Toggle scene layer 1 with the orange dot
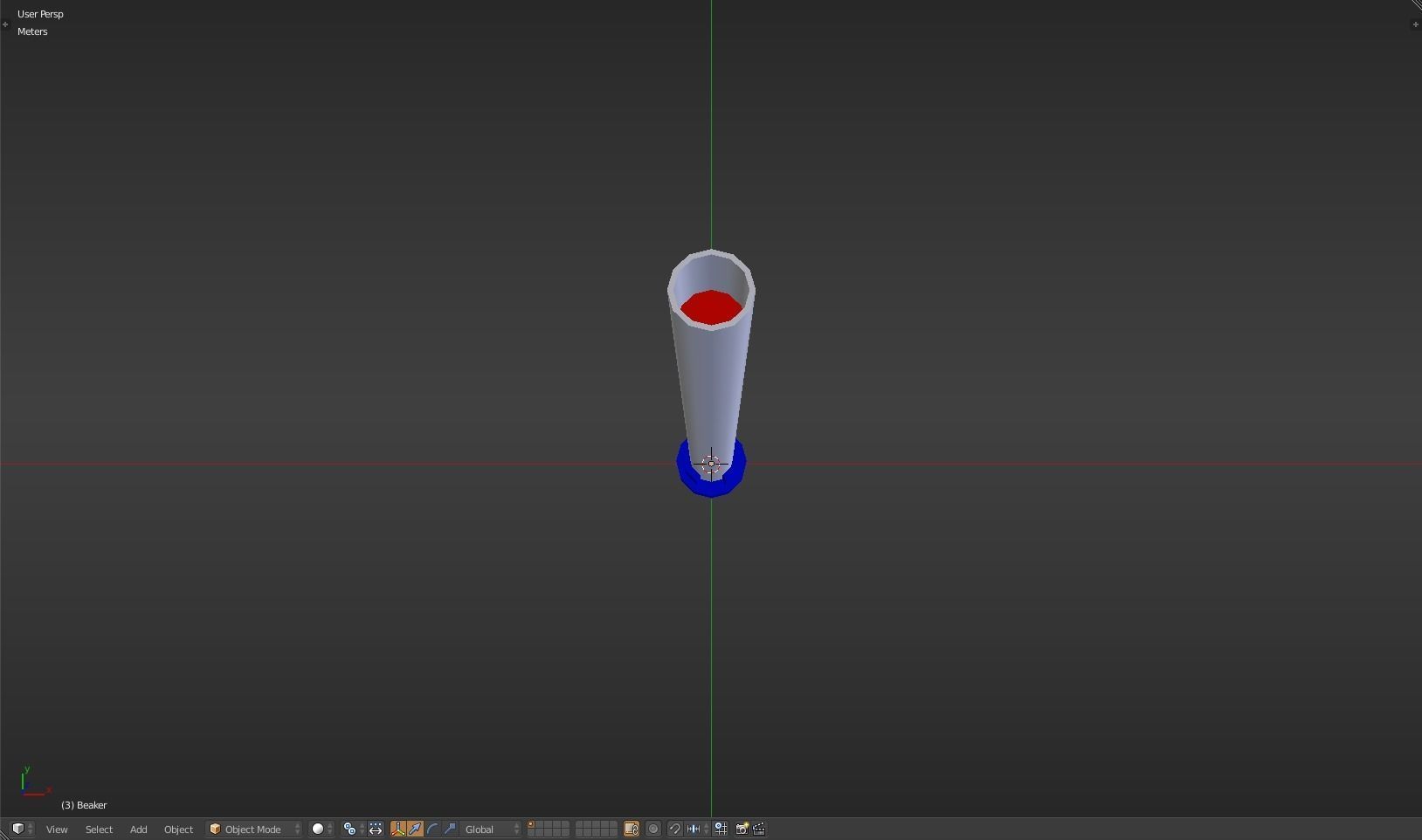 [x=531, y=824]
